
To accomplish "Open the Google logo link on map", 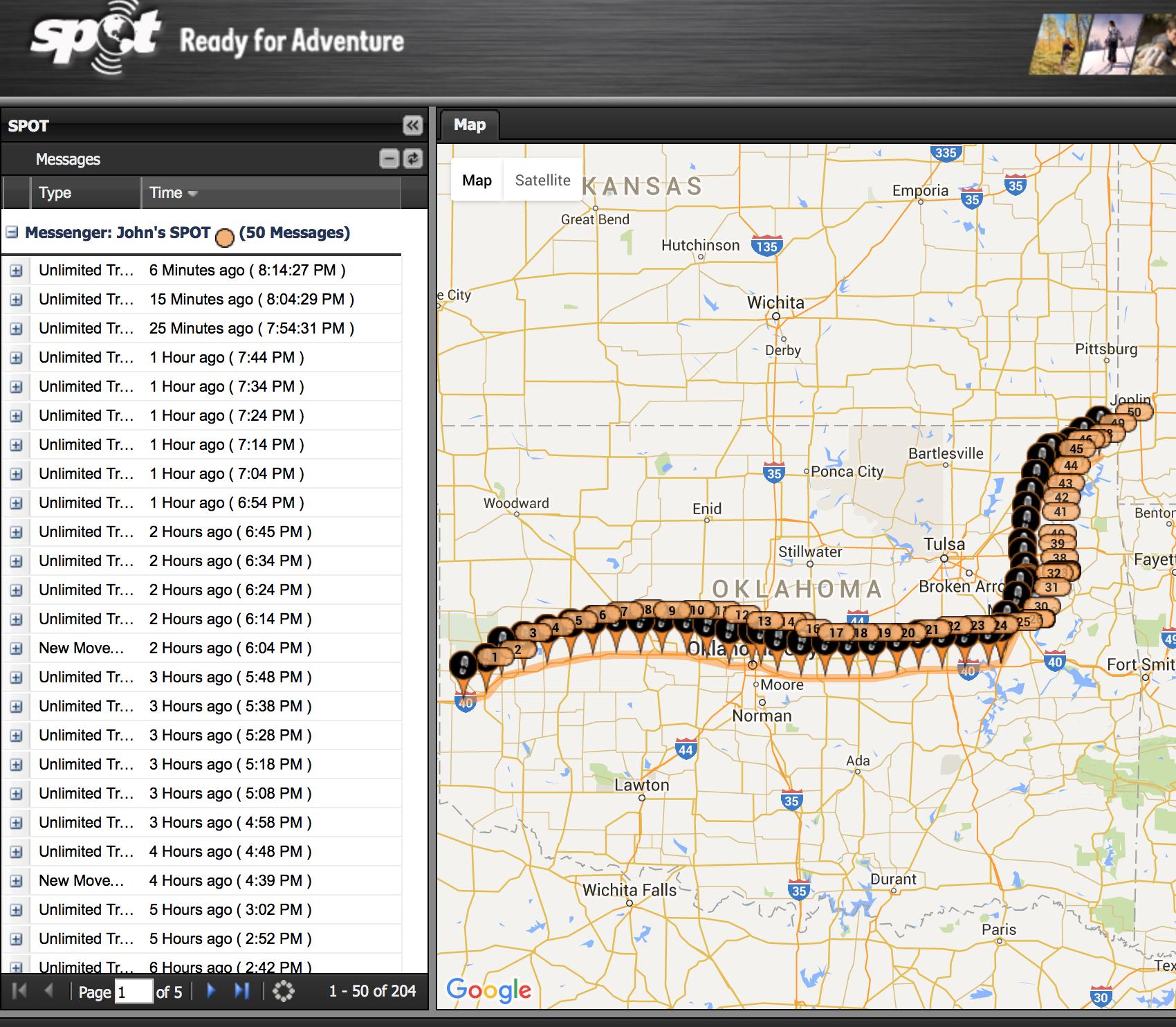I will (488, 990).
